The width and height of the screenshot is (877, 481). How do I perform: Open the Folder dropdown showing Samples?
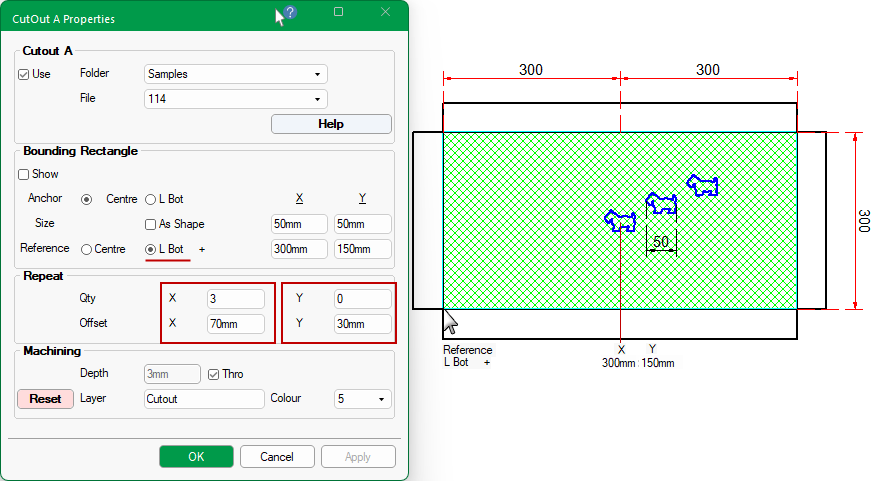tap(235, 74)
